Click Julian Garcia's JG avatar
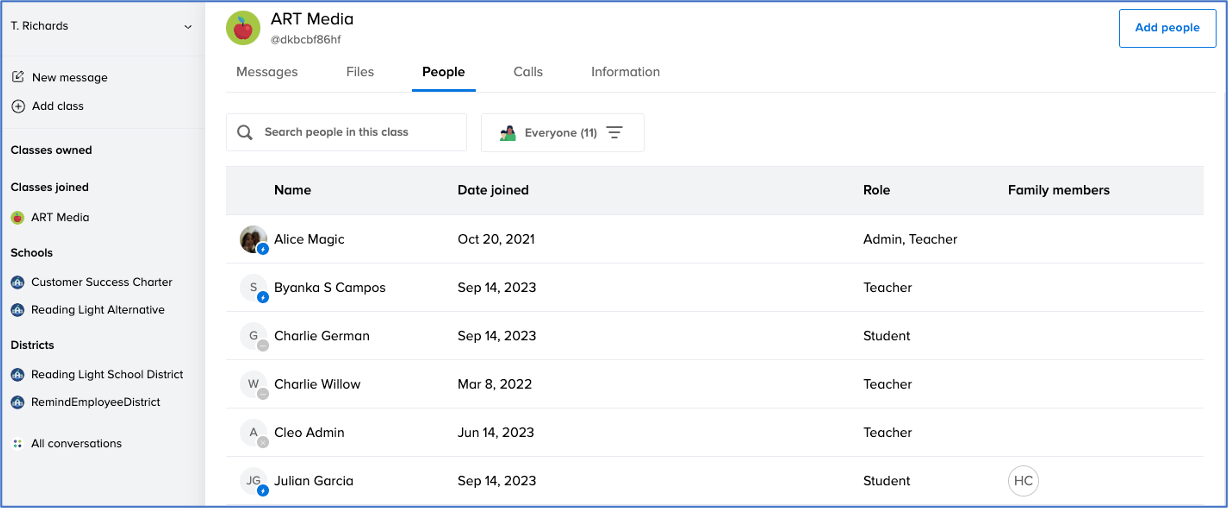 [253, 481]
